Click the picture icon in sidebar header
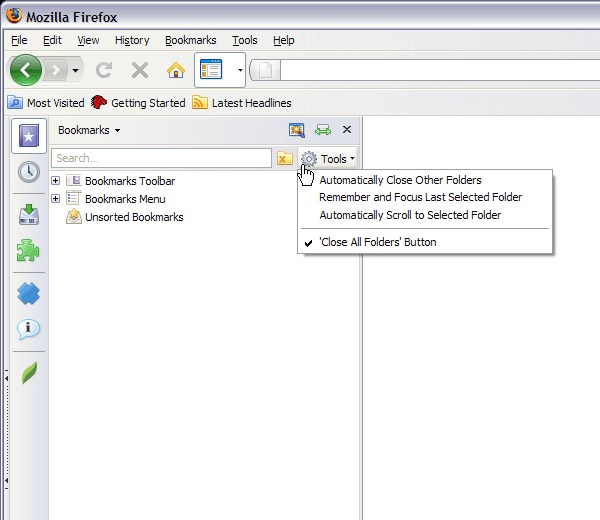Viewport: 600px width, 520px height. (297, 130)
